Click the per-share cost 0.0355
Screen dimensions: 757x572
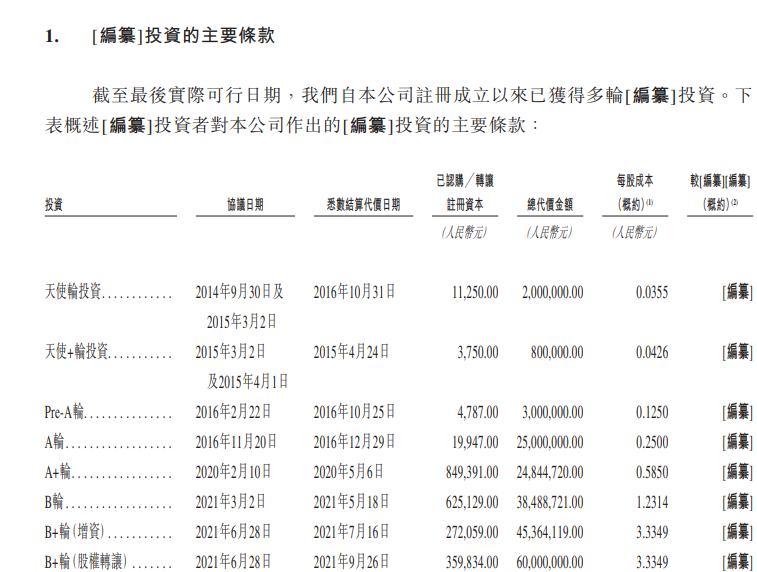pos(651,292)
